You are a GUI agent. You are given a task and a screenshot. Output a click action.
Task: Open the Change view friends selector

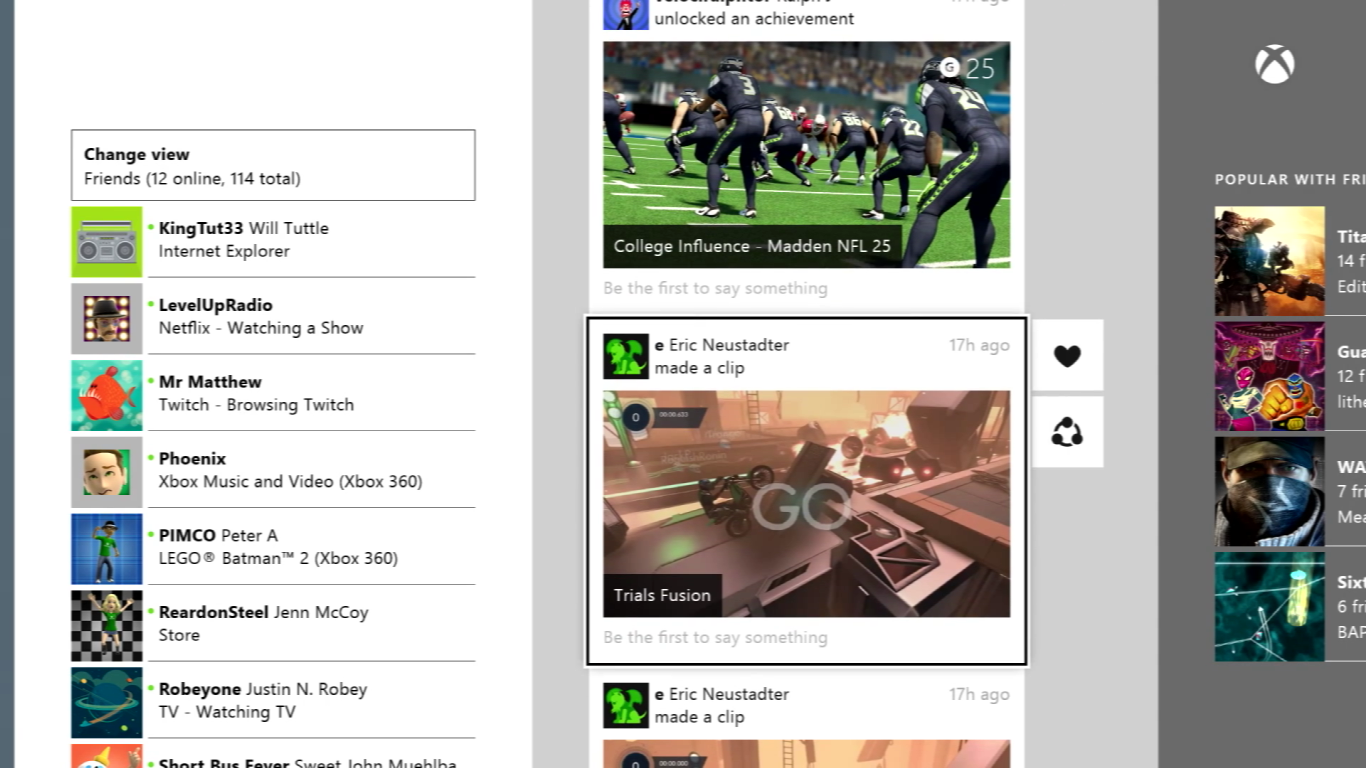273,165
